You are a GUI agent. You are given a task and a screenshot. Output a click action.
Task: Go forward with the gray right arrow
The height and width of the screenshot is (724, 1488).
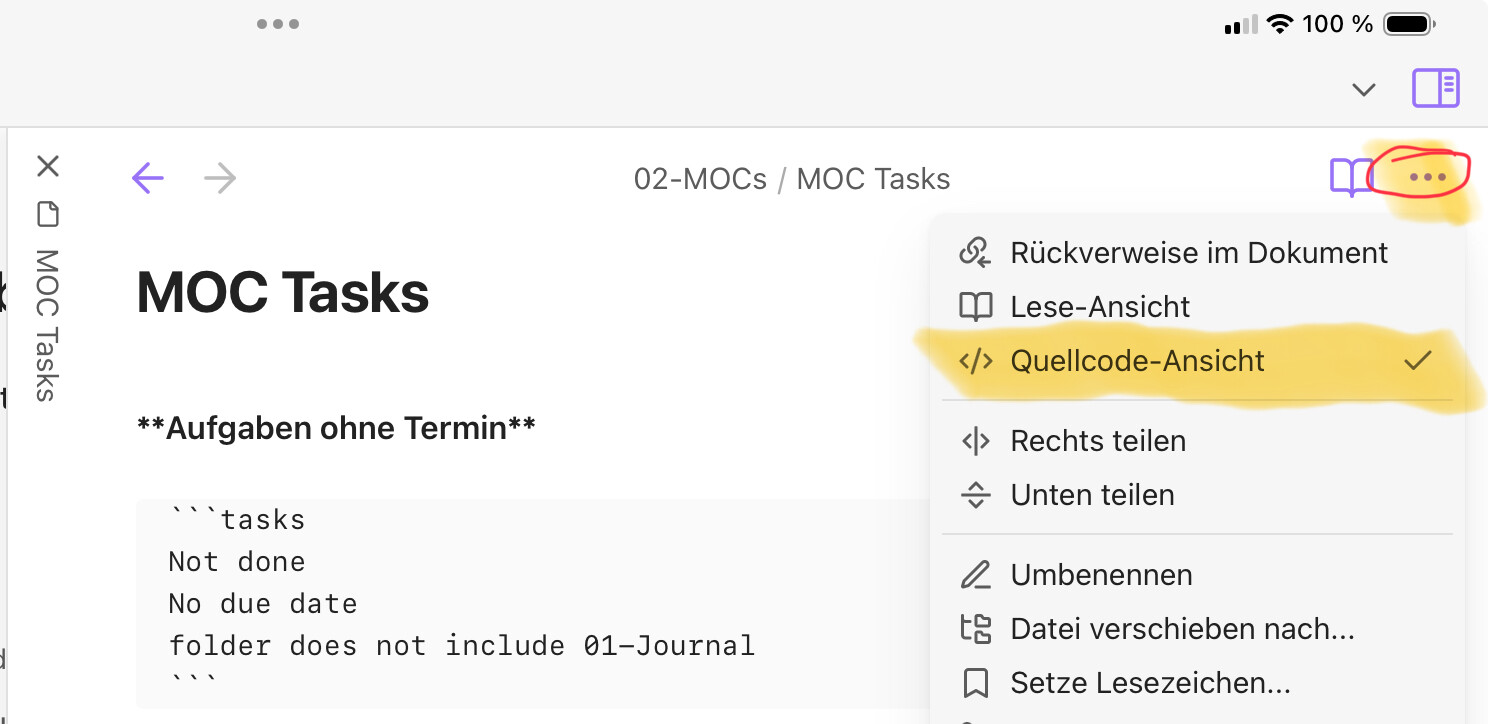220,179
